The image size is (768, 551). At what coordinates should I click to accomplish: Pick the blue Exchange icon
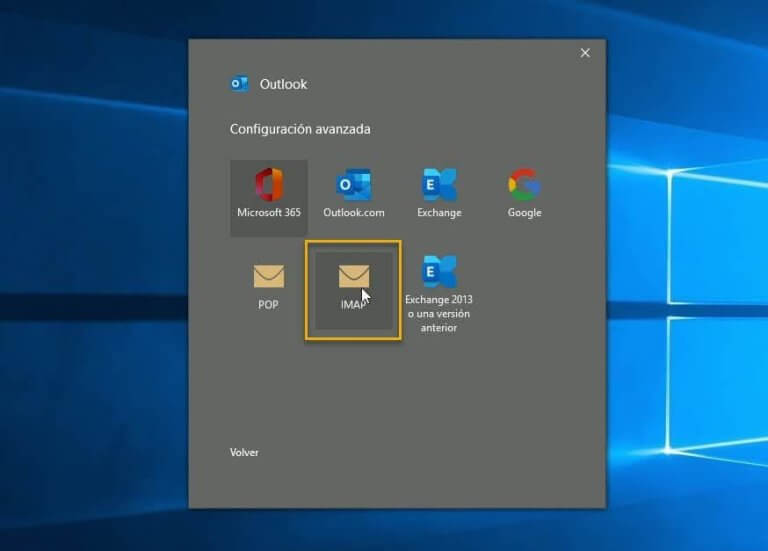pos(439,185)
